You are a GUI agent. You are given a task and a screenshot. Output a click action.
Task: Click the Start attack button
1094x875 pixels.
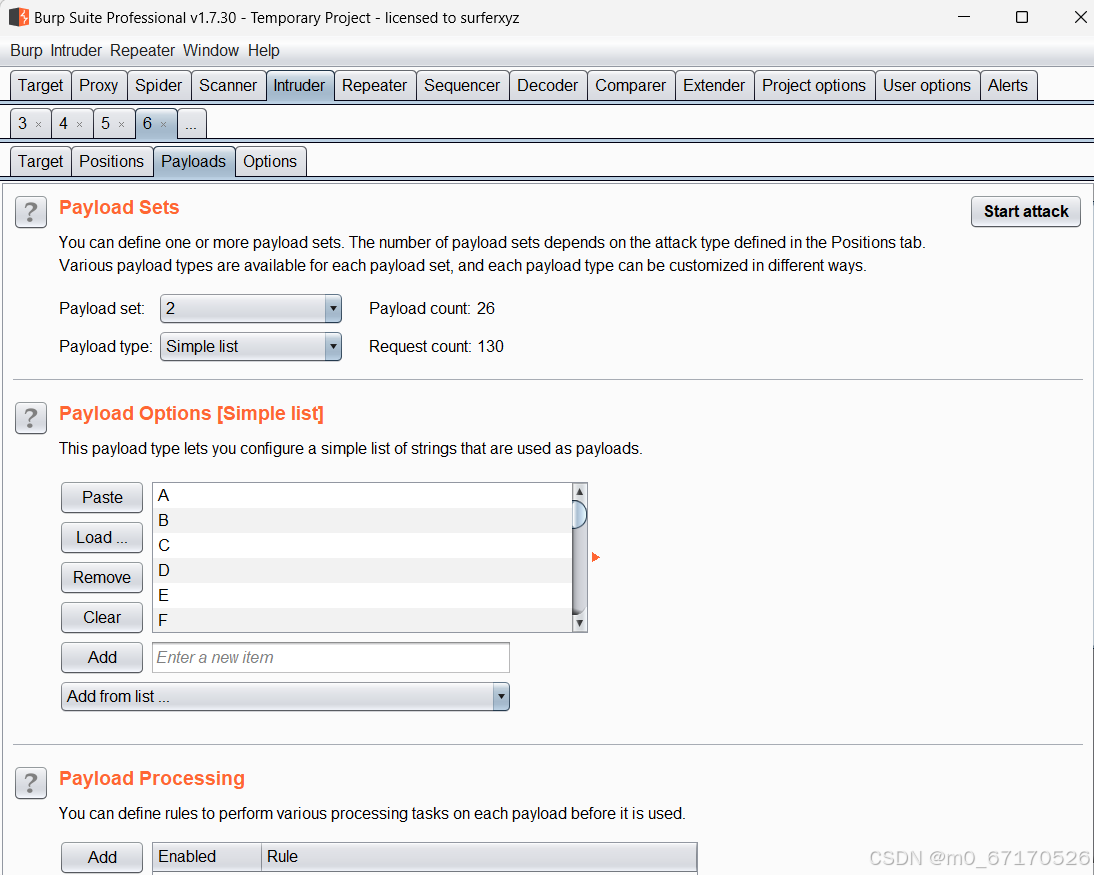click(1026, 211)
